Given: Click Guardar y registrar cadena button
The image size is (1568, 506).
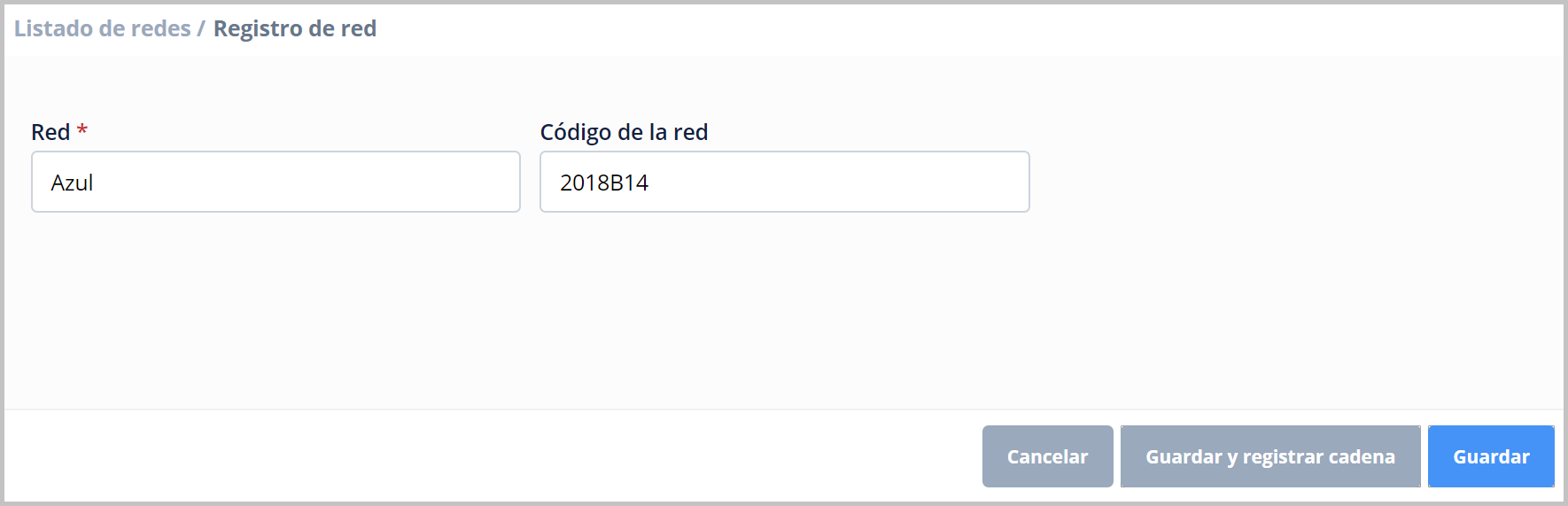Looking at the screenshot, I should coord(1269,456).
